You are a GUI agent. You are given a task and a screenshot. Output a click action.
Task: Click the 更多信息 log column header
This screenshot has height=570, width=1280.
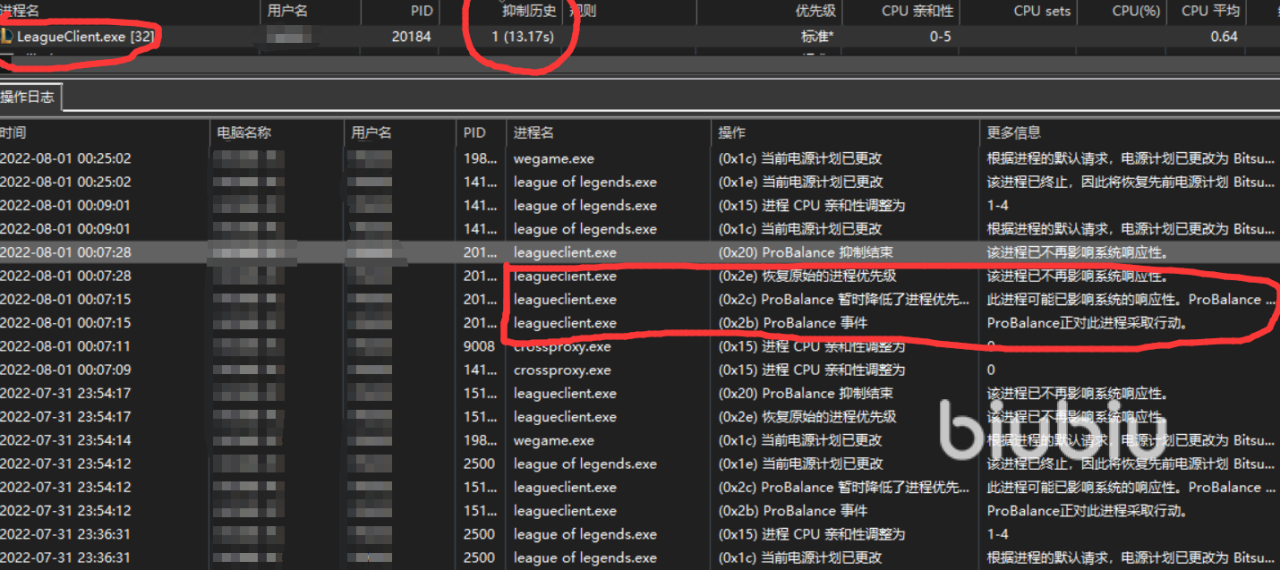(1014, 132)
